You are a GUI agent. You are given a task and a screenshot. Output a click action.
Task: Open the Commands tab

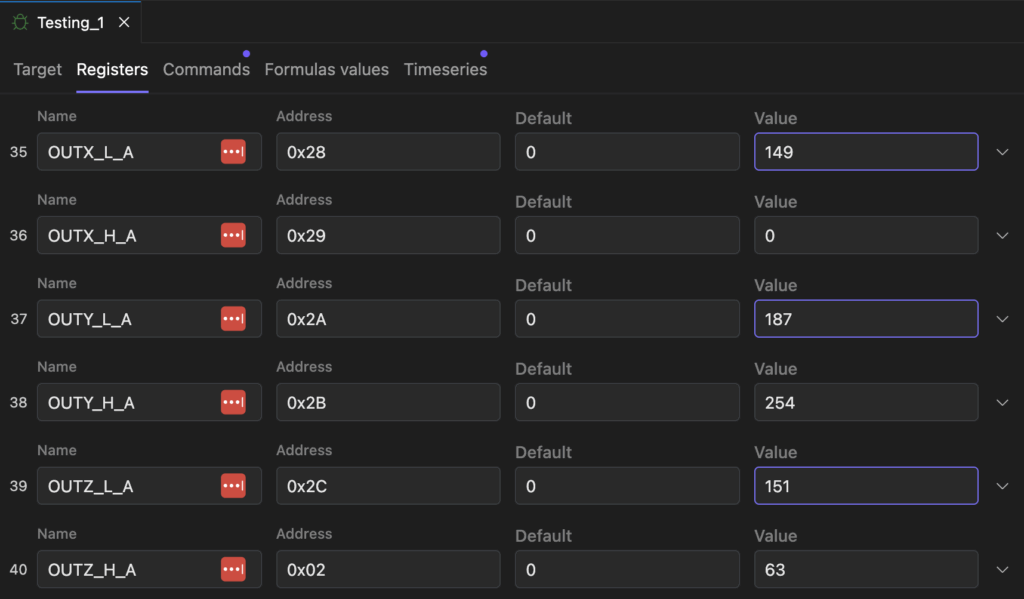point(206,70)
